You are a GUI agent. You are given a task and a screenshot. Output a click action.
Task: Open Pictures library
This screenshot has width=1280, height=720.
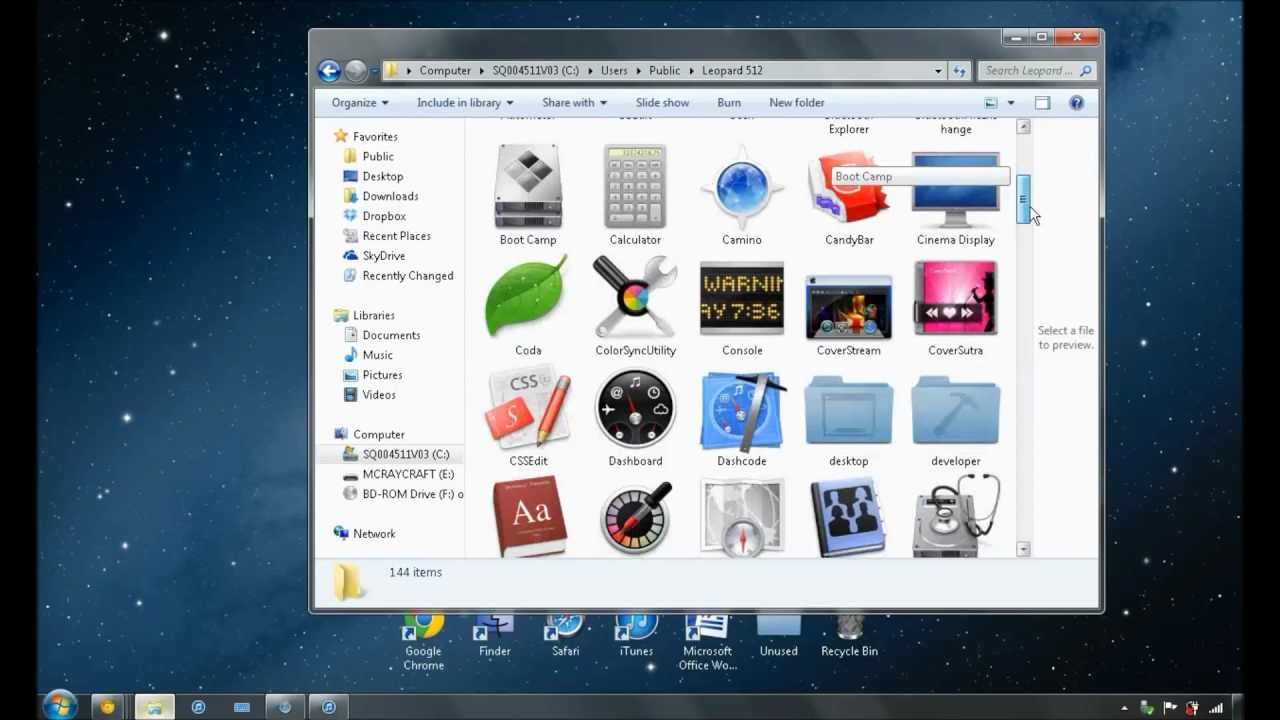382,375
